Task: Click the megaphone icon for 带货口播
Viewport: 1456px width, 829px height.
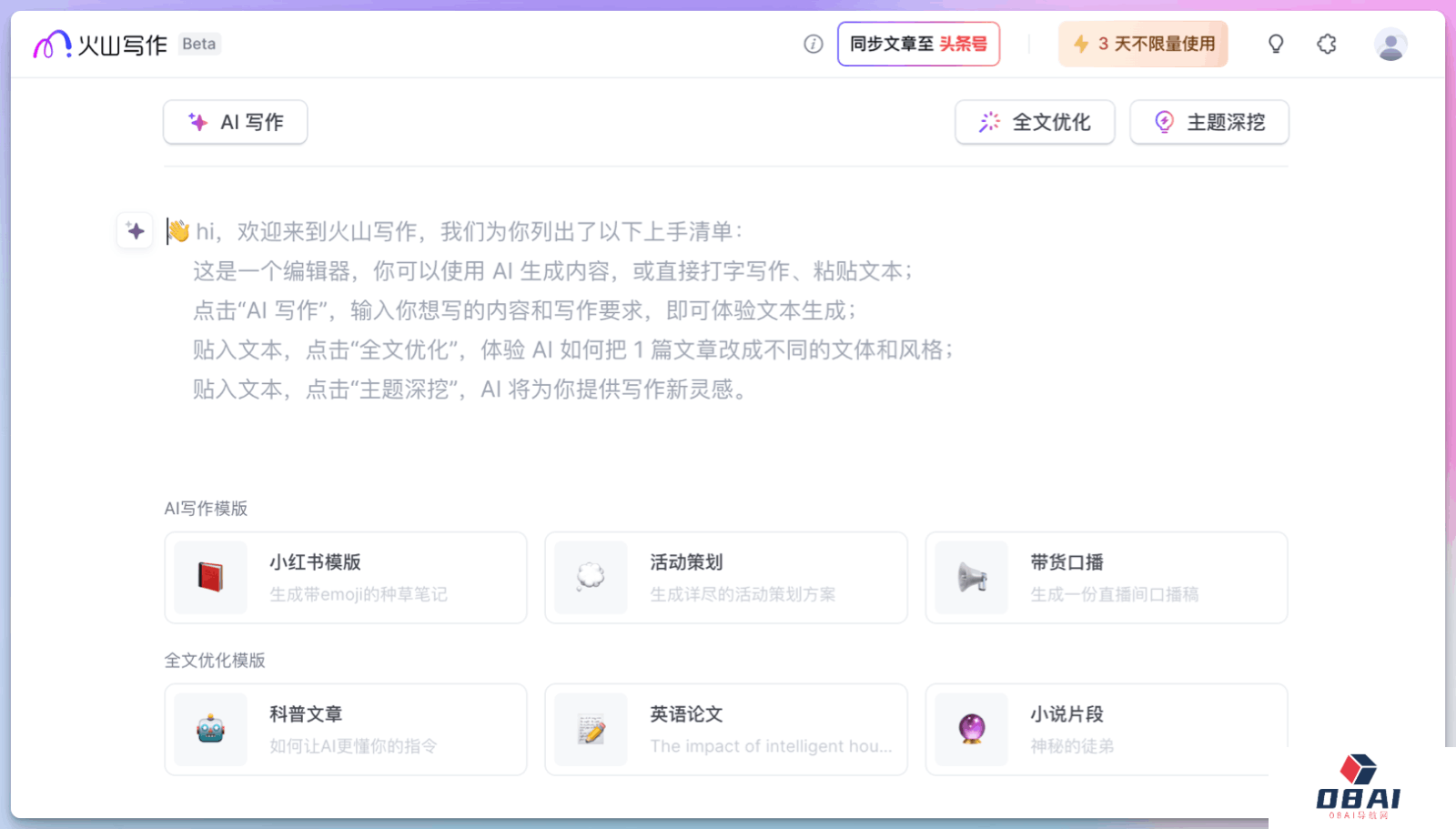Action: [971, 577]
